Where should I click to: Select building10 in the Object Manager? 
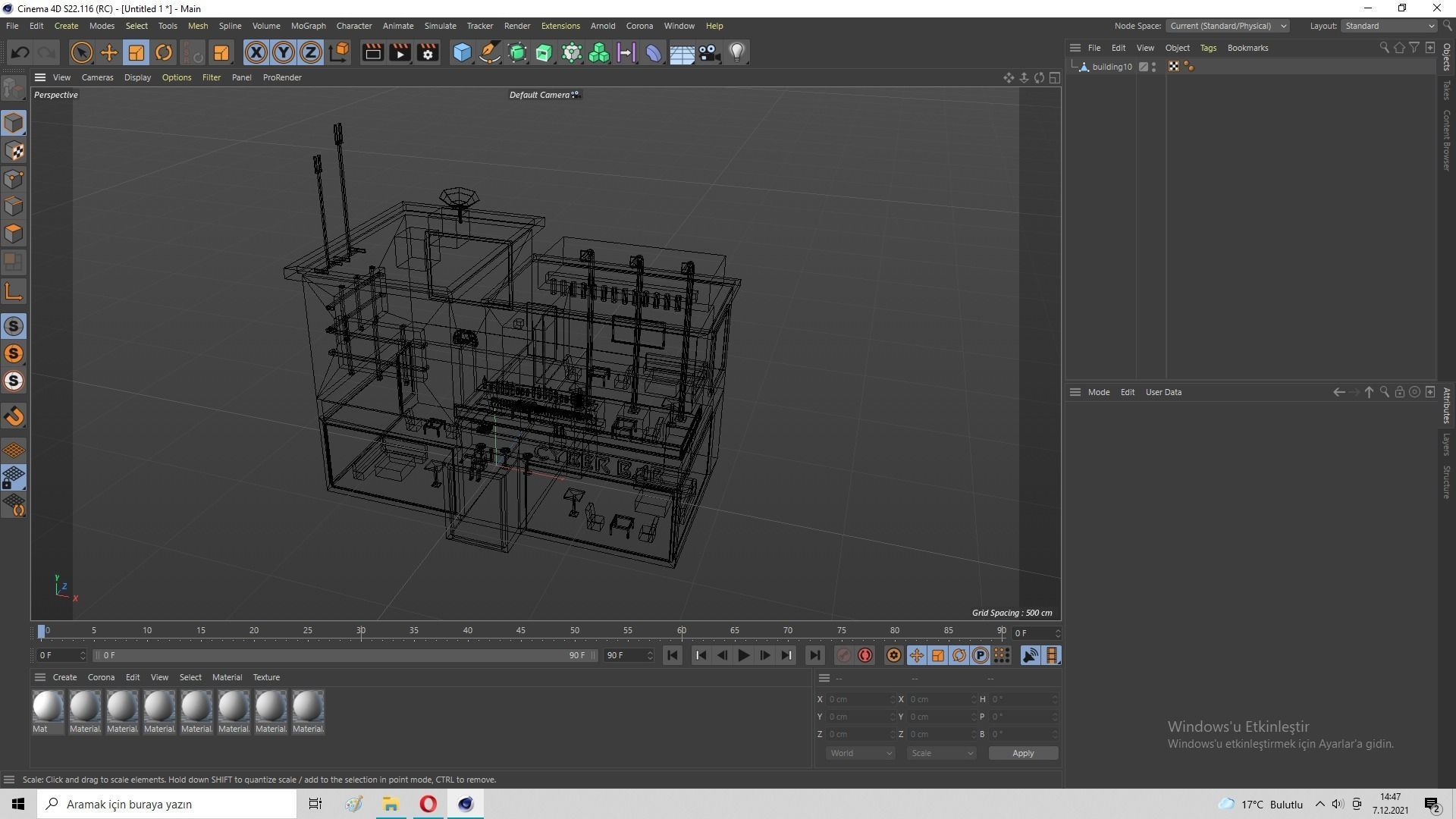tap(1112, 67)
